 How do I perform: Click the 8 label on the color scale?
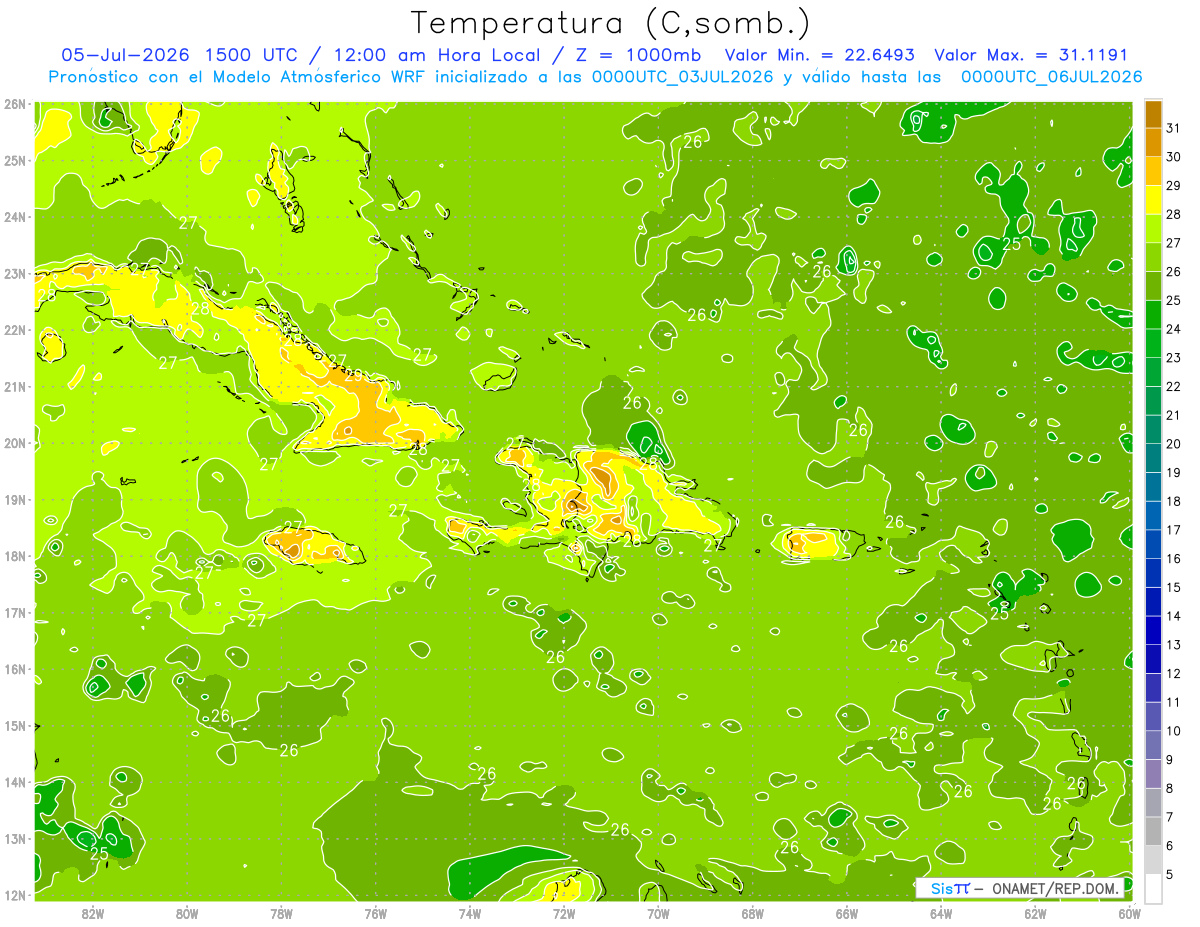point(1170,788)
